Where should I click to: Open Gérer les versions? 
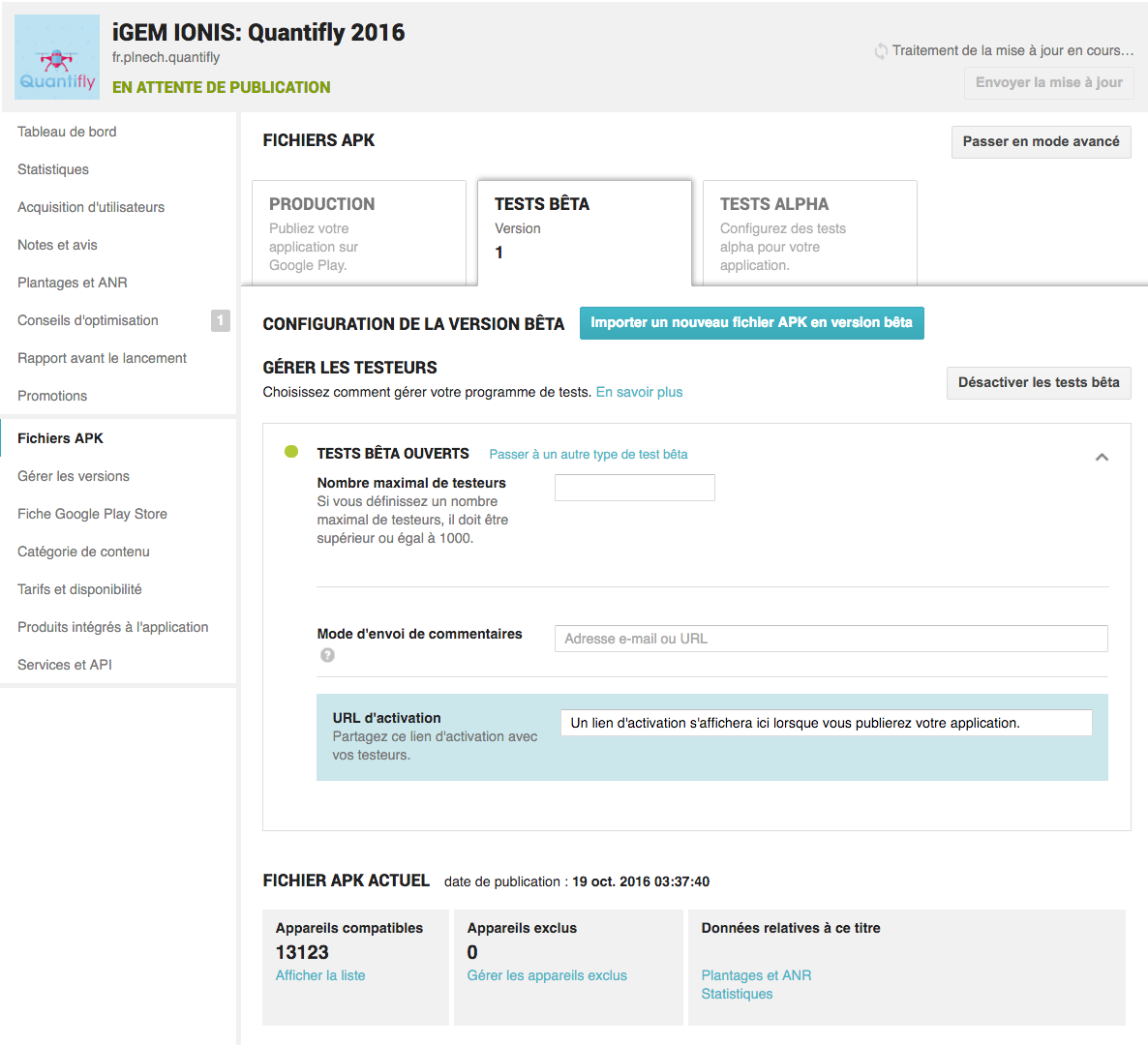(74, 476)
